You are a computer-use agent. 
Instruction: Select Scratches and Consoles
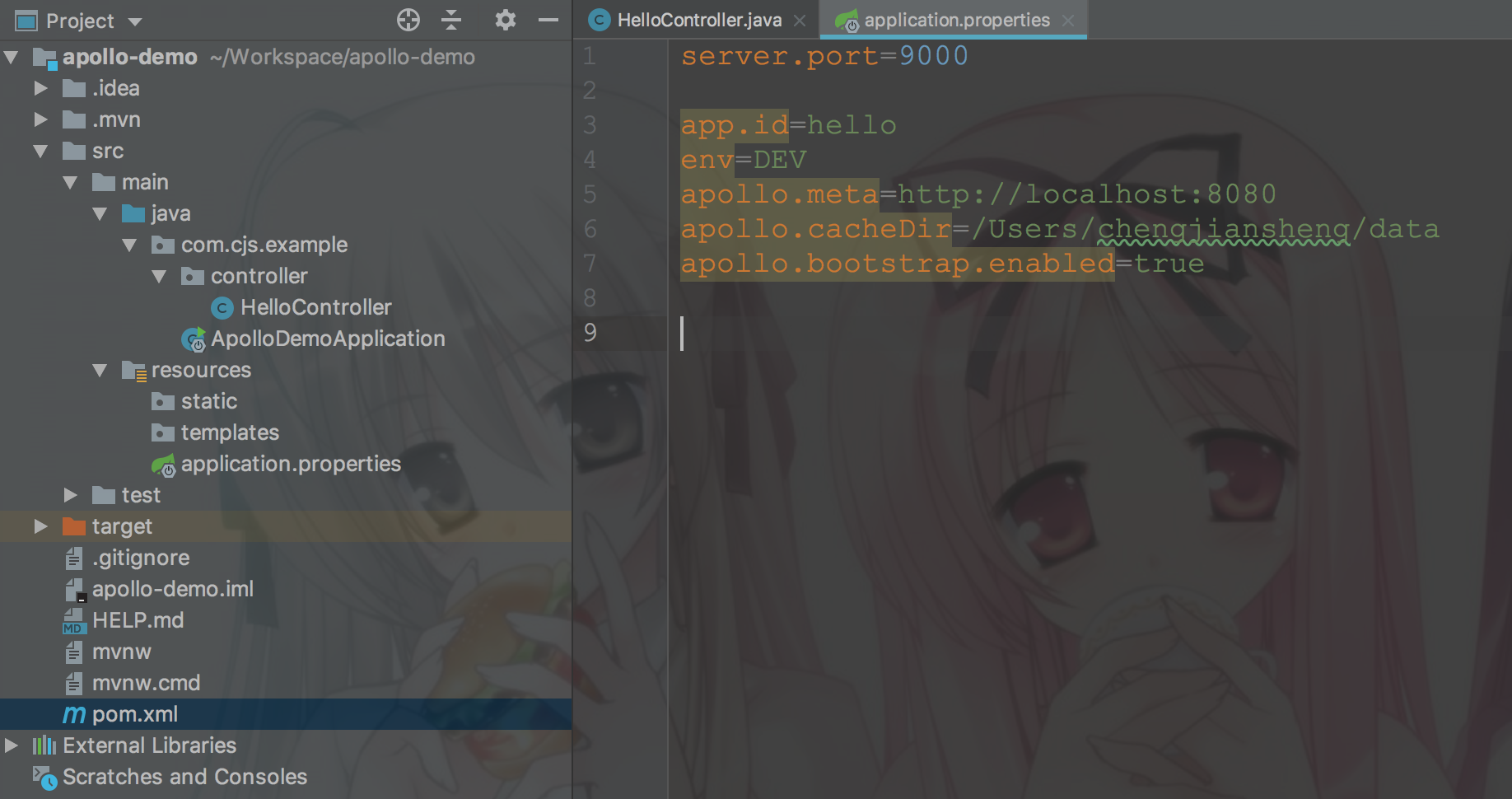click(x=184, y=777)
